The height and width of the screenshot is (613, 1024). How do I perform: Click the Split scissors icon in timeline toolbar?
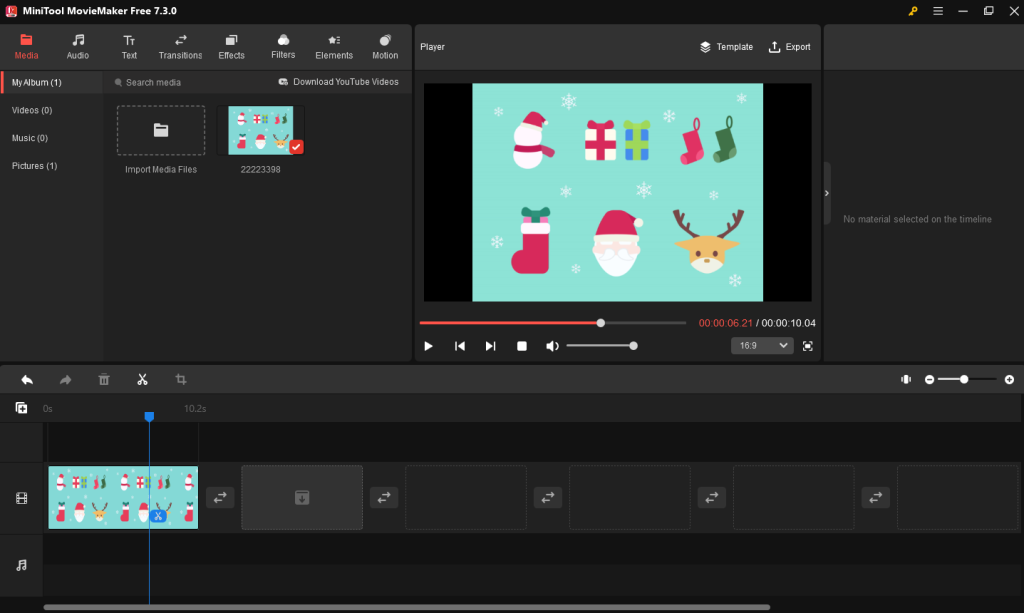point(142,380)
